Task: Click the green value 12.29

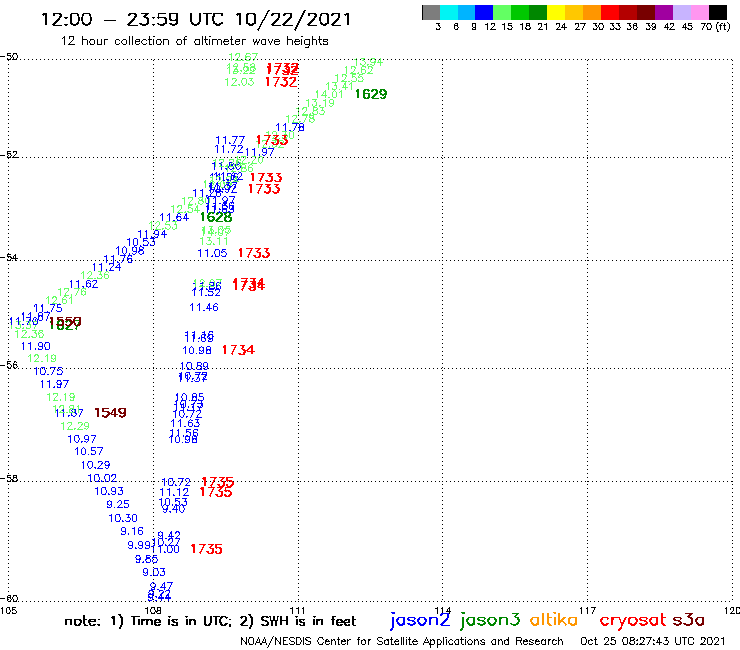Action: point(75,426)
